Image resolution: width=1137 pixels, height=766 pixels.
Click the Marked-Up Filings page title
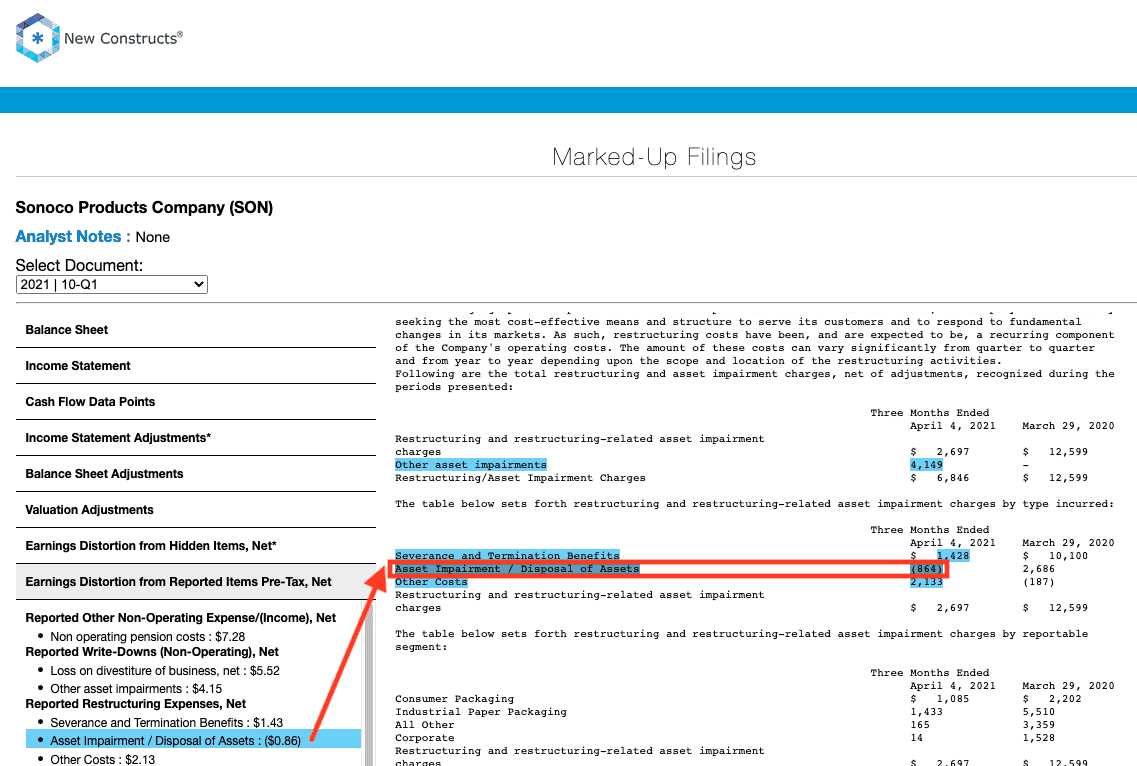[654, 157]
